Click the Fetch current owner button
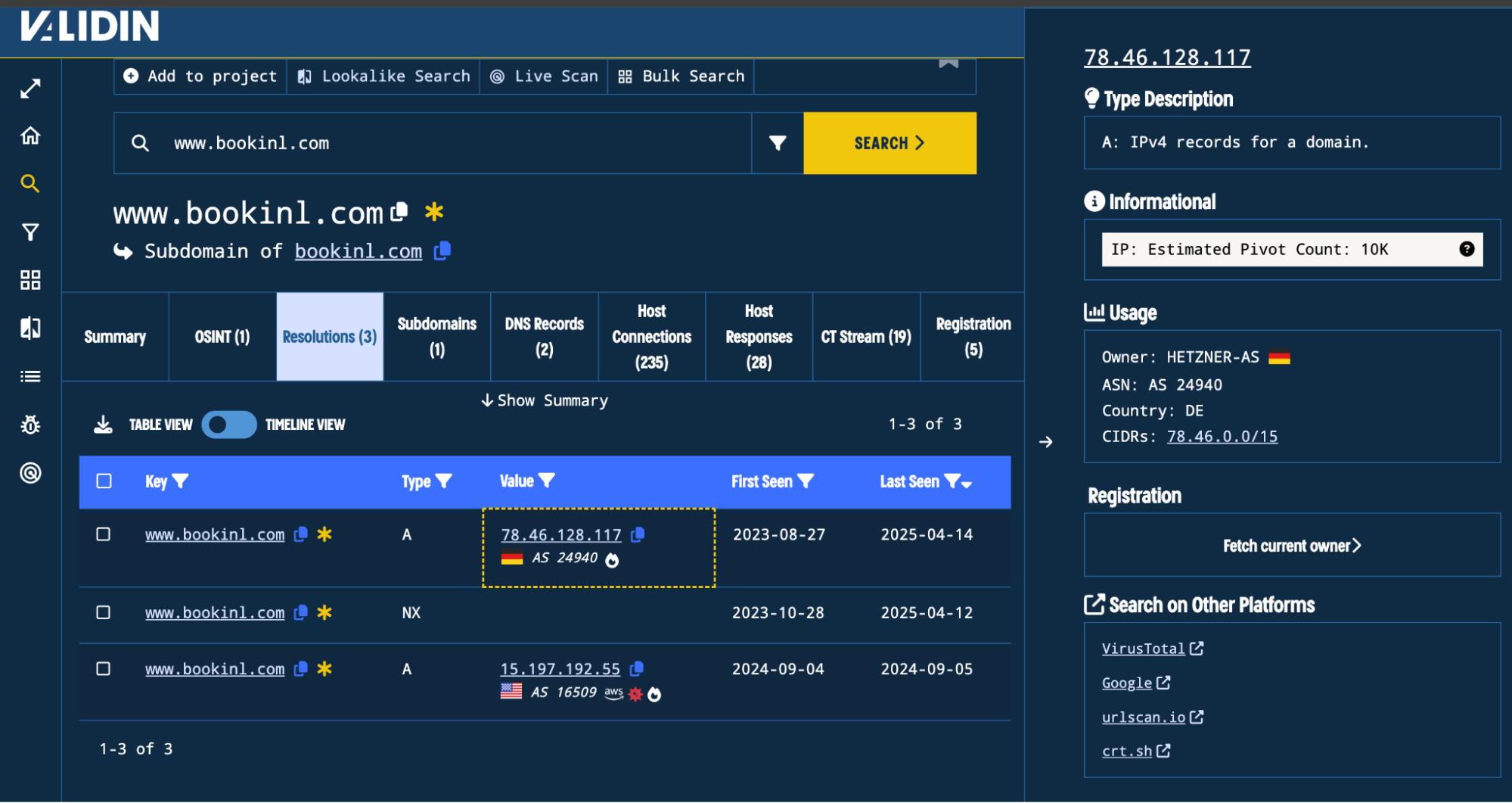The width and height of the screenshot is (1512, 803). (x=1291, y=545)
